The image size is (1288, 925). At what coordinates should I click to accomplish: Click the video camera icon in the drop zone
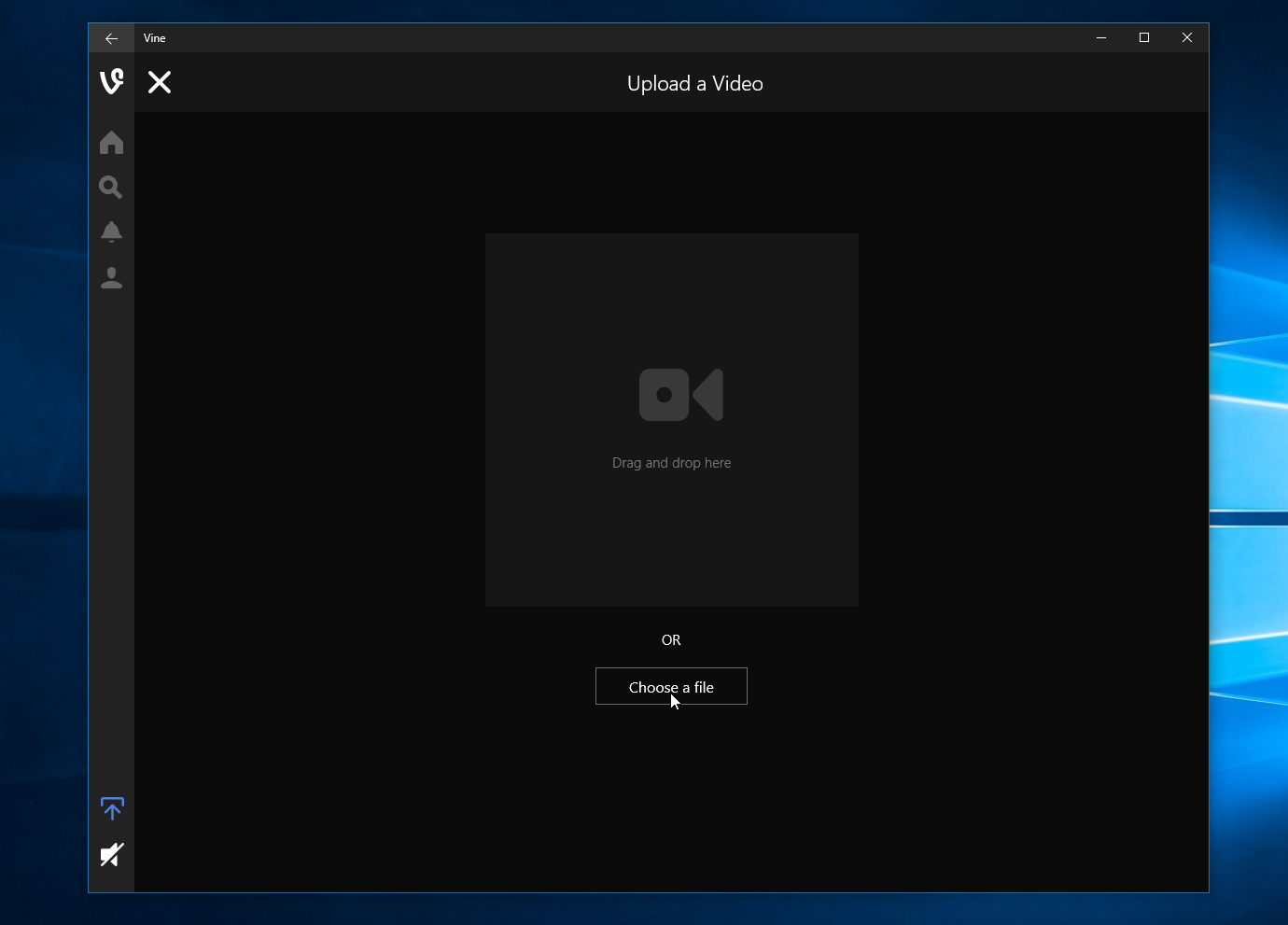tap(681, 395)
